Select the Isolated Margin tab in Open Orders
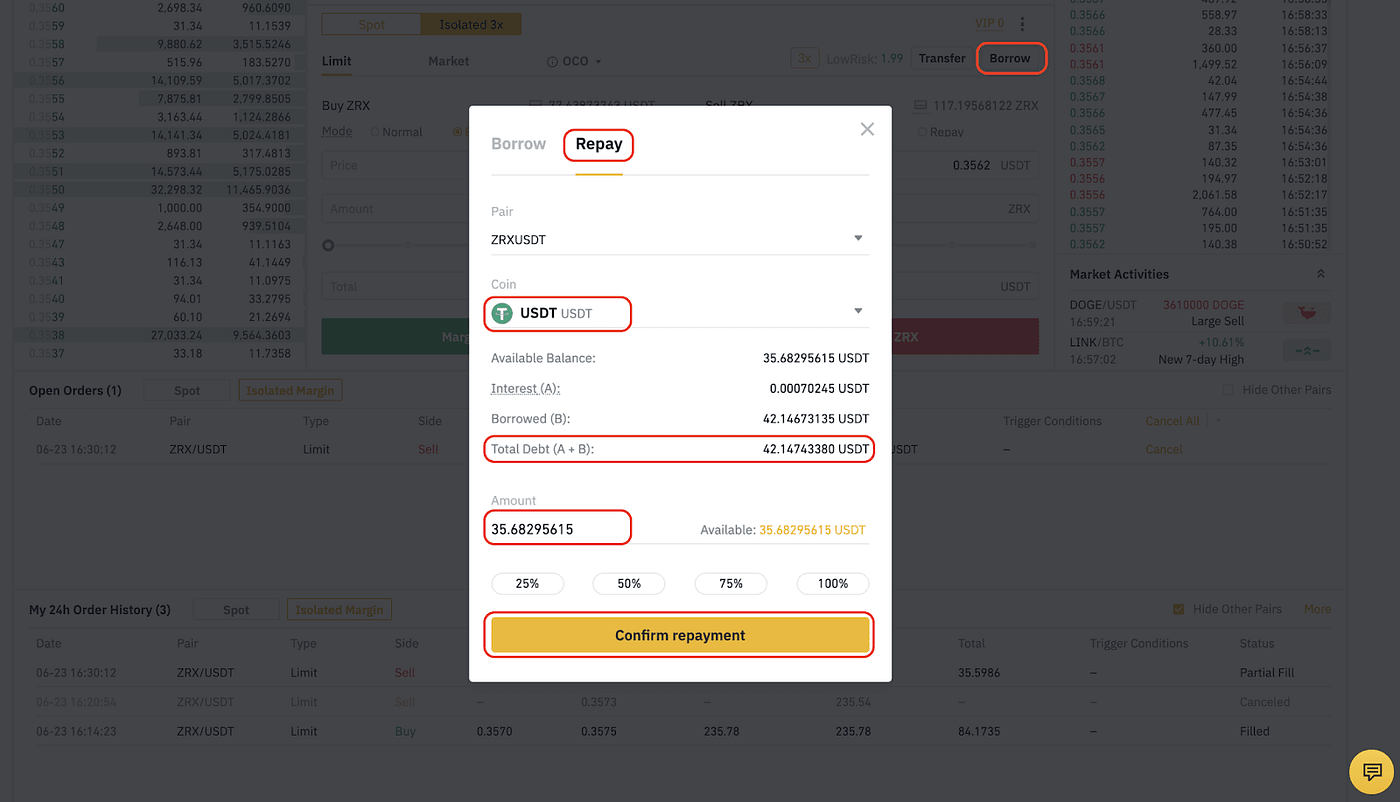The height and width of the screenshot is (802, 1400). 290,390
